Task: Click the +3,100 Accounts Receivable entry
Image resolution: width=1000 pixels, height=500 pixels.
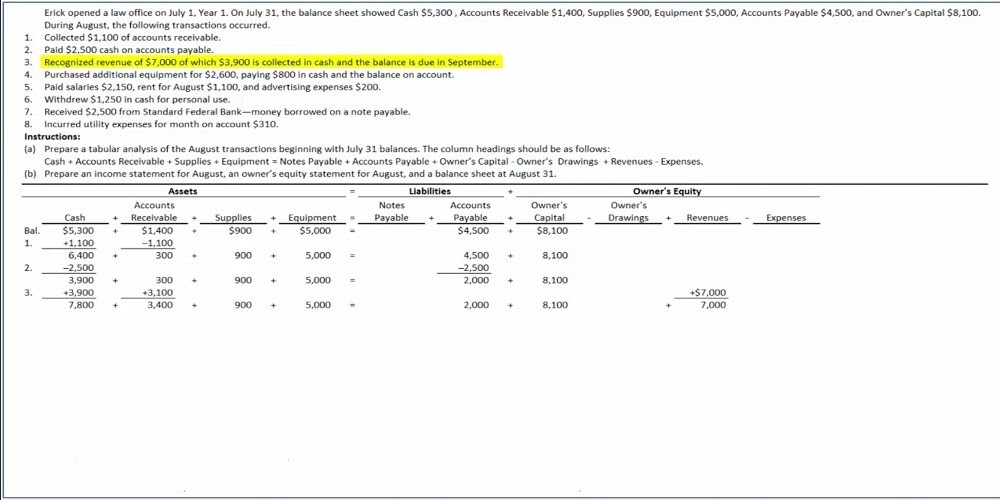Action: [x=158, y=293]
